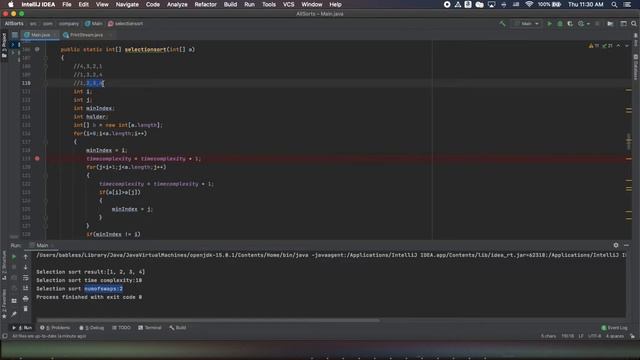Toggle scroll to end in Run console

pos(25,288)
